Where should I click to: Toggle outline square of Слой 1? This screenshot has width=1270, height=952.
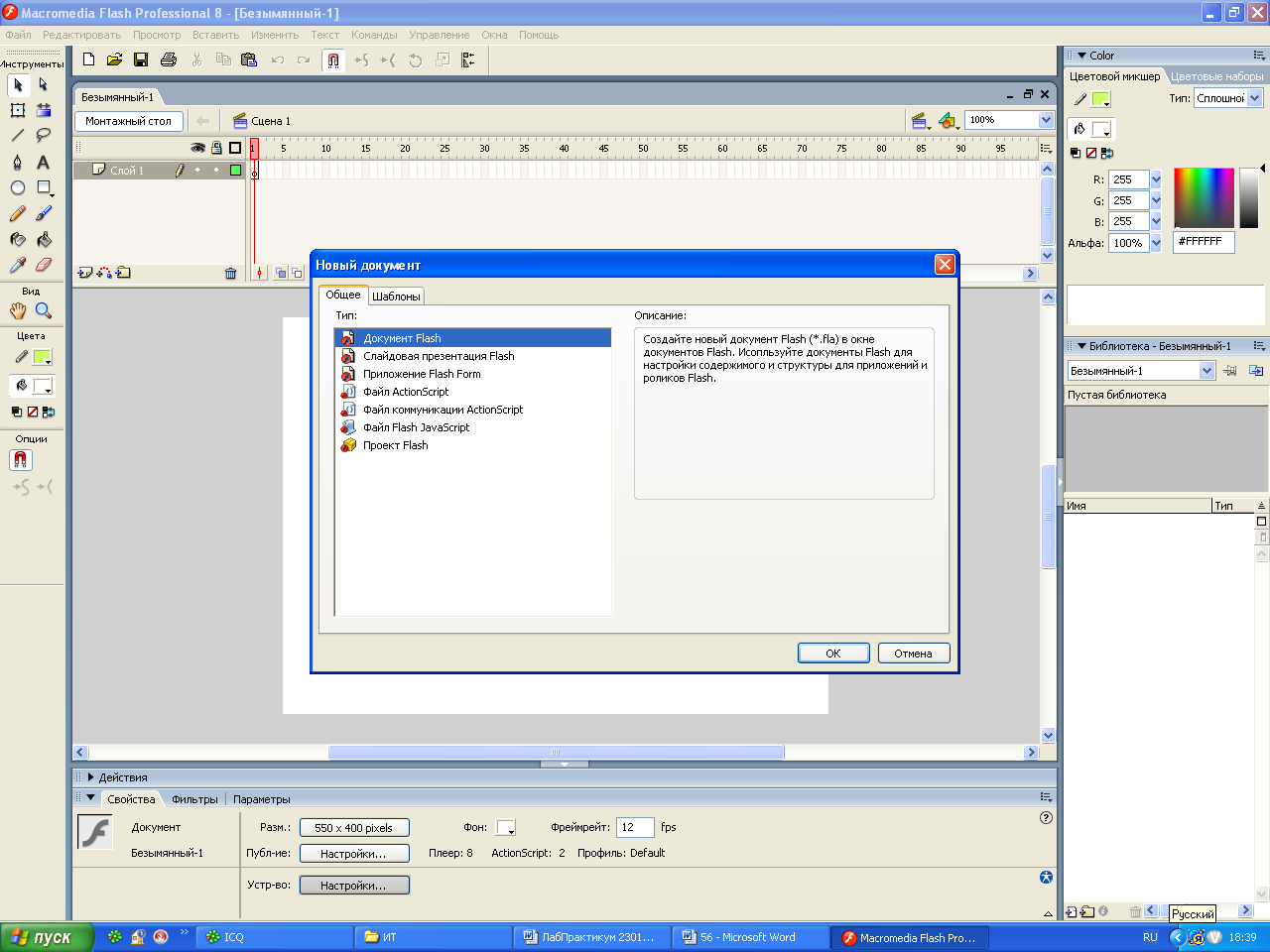[235, 170]
